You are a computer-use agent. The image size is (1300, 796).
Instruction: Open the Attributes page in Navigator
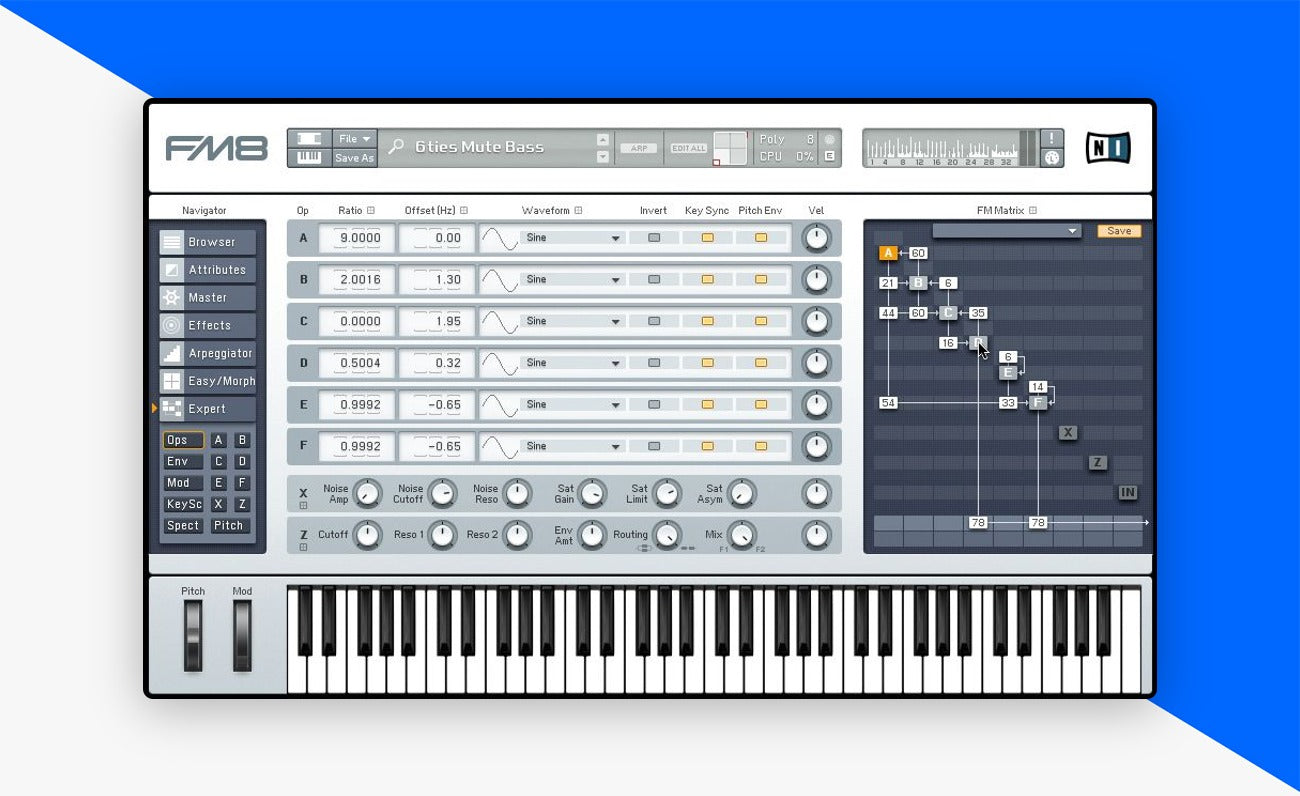coord(208,270)
